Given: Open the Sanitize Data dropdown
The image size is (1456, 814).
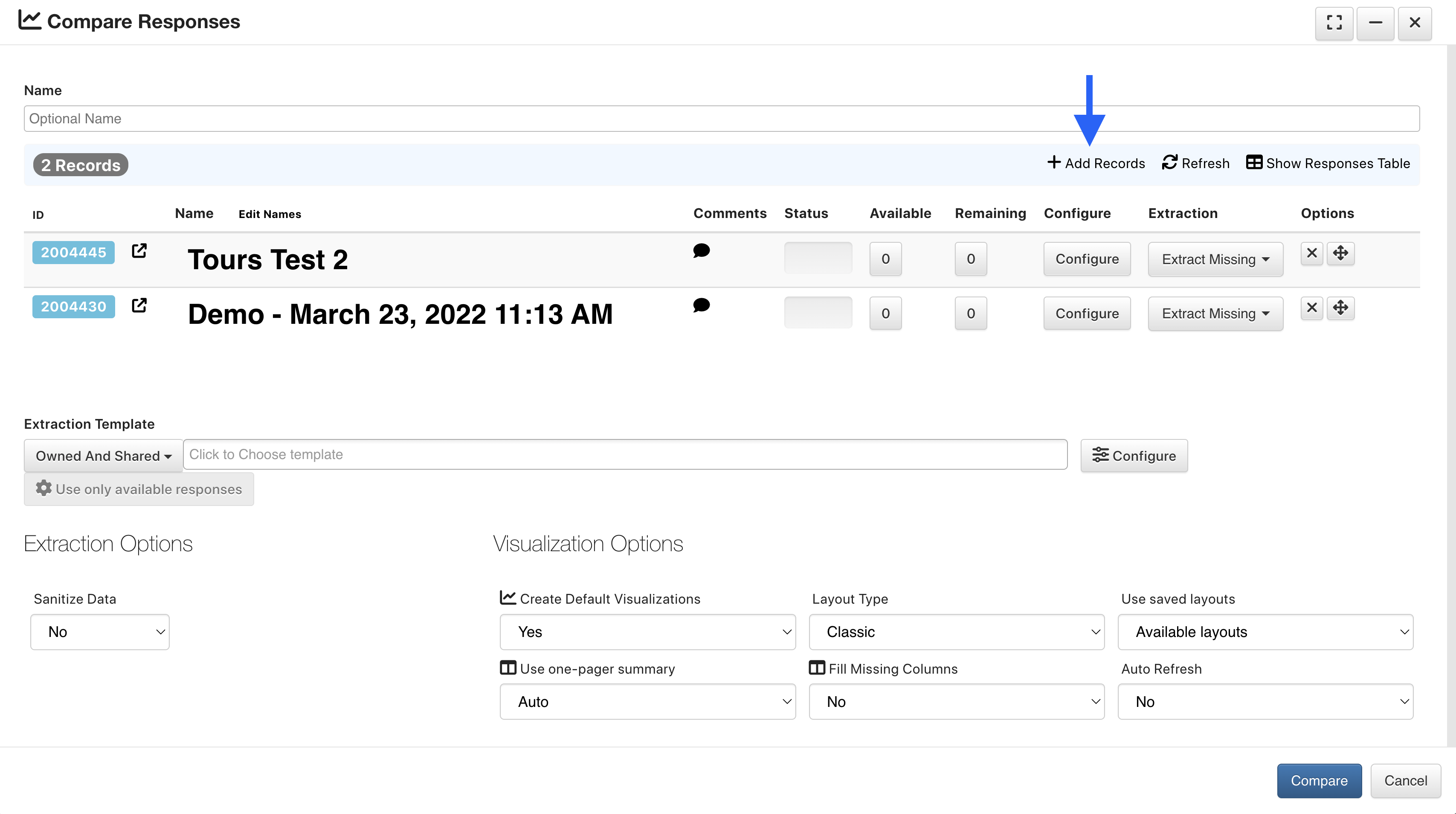Looking at the screenshot, I should tap(100, 632).
